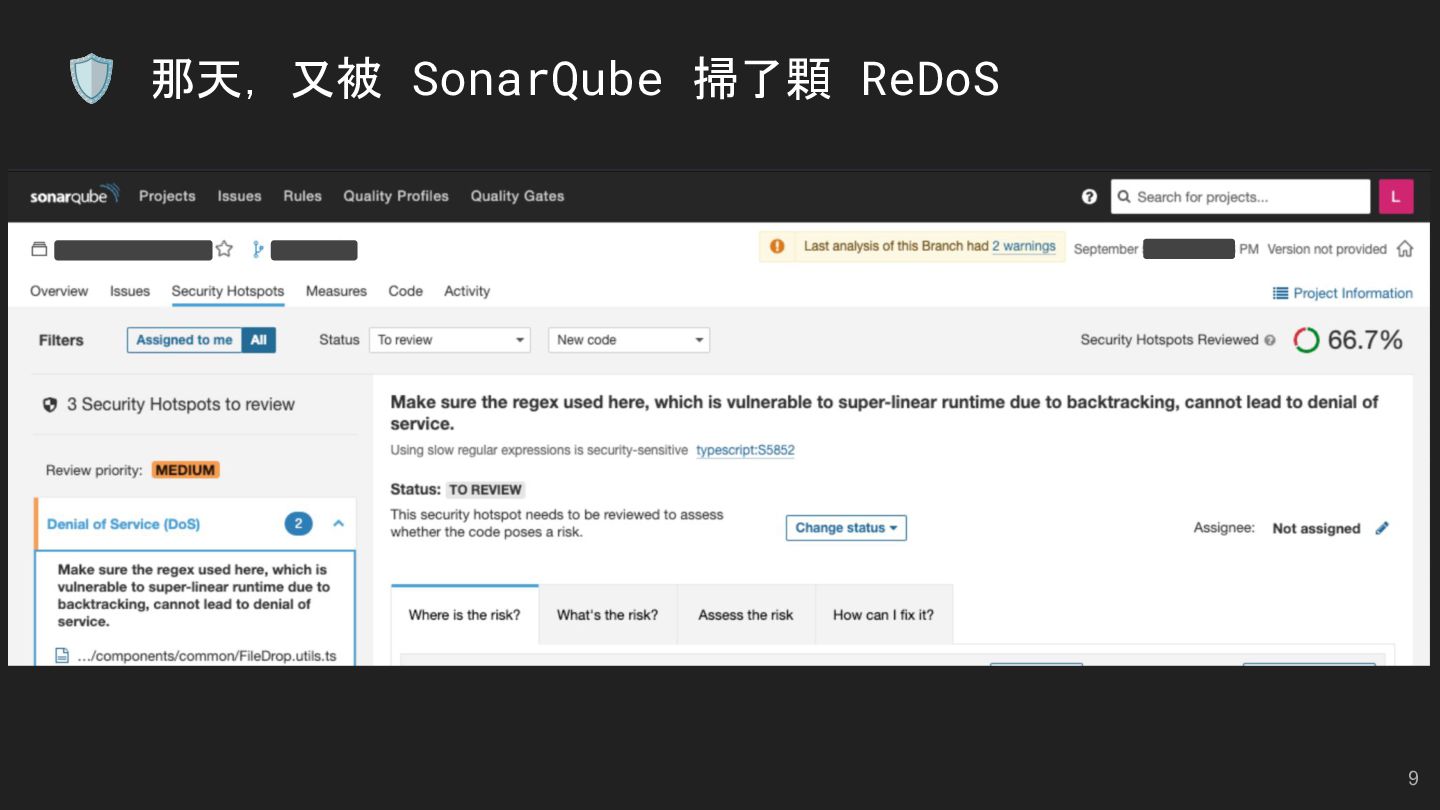Click the DoS count badge 2
1440x810 pixels.
pyautogui.click(x=298, y=524)
